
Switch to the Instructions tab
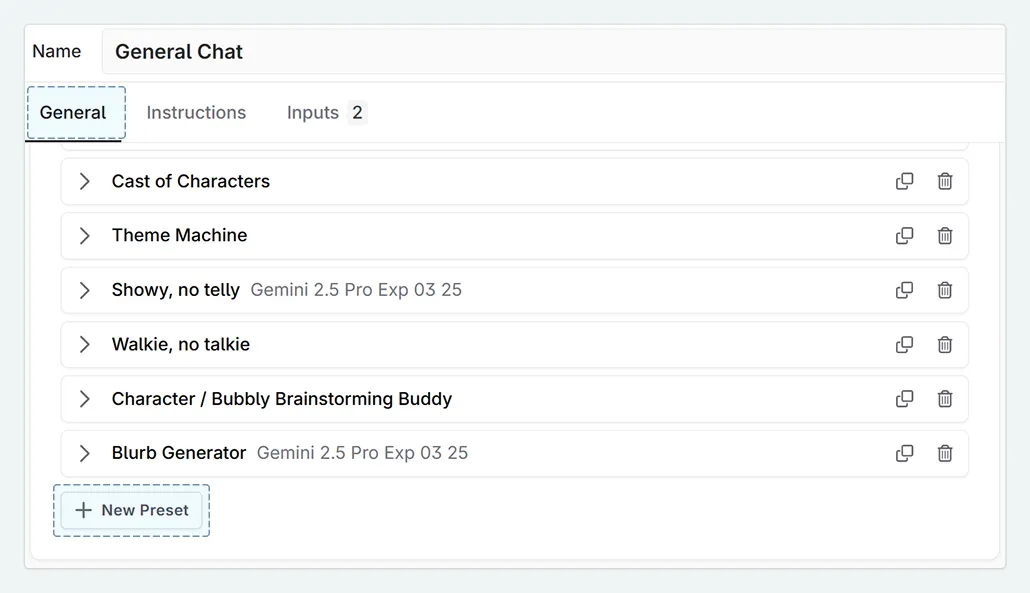[x=196, y=113]
